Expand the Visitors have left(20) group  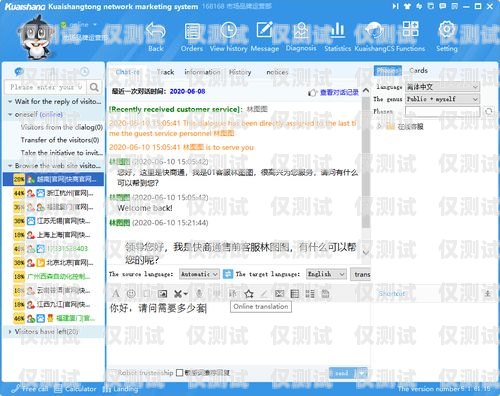10,332
